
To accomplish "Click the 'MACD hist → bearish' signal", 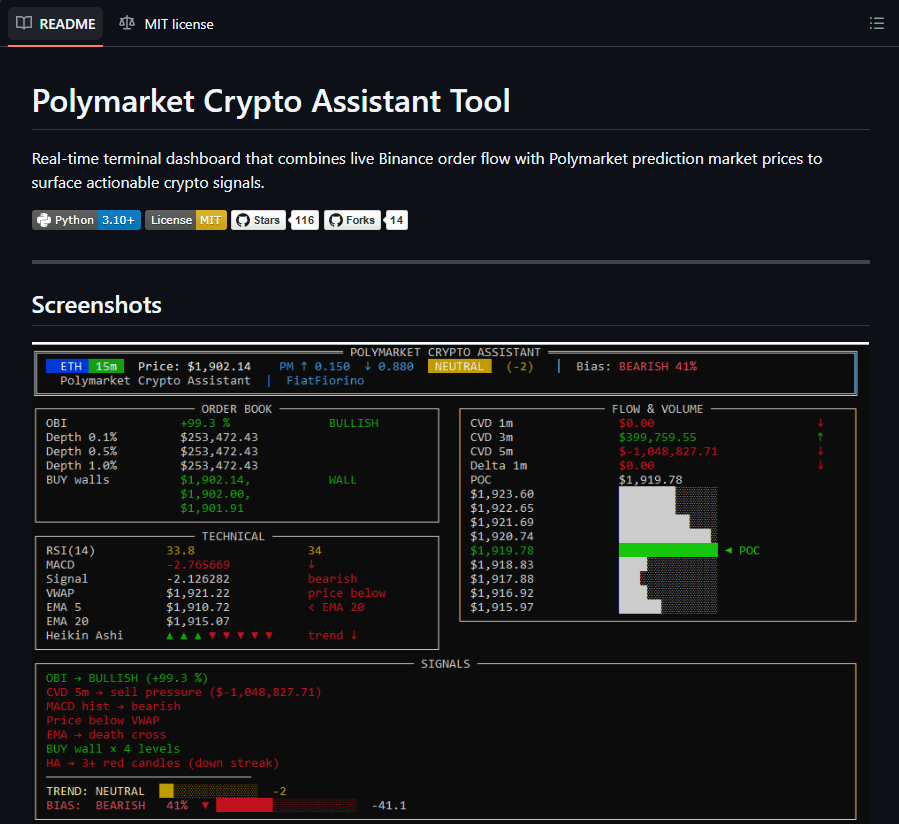I will (113, 706).
